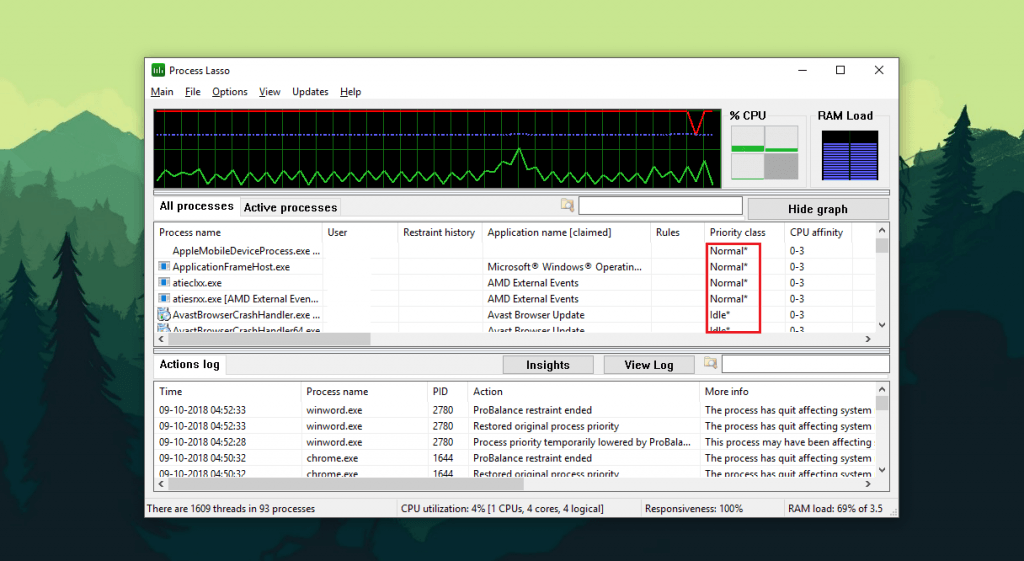Open the Updates menu
This screenshot has height=561, width=1024.
point(310,91)
